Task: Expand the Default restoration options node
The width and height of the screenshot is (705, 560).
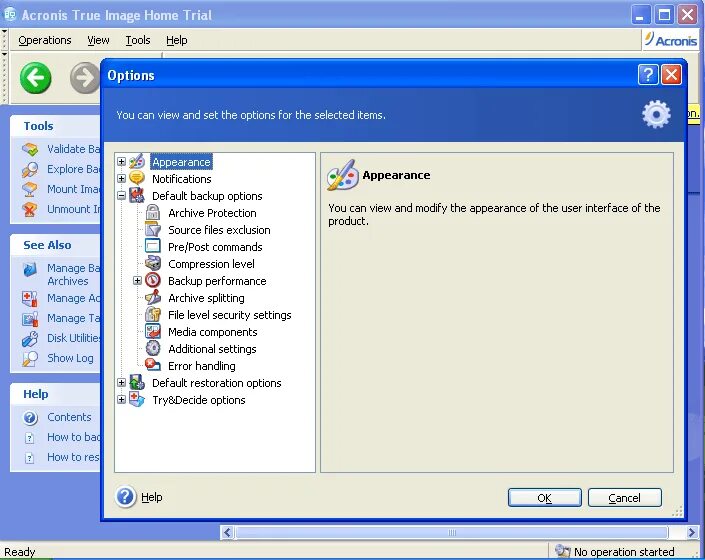Action: tap(121, 382)
